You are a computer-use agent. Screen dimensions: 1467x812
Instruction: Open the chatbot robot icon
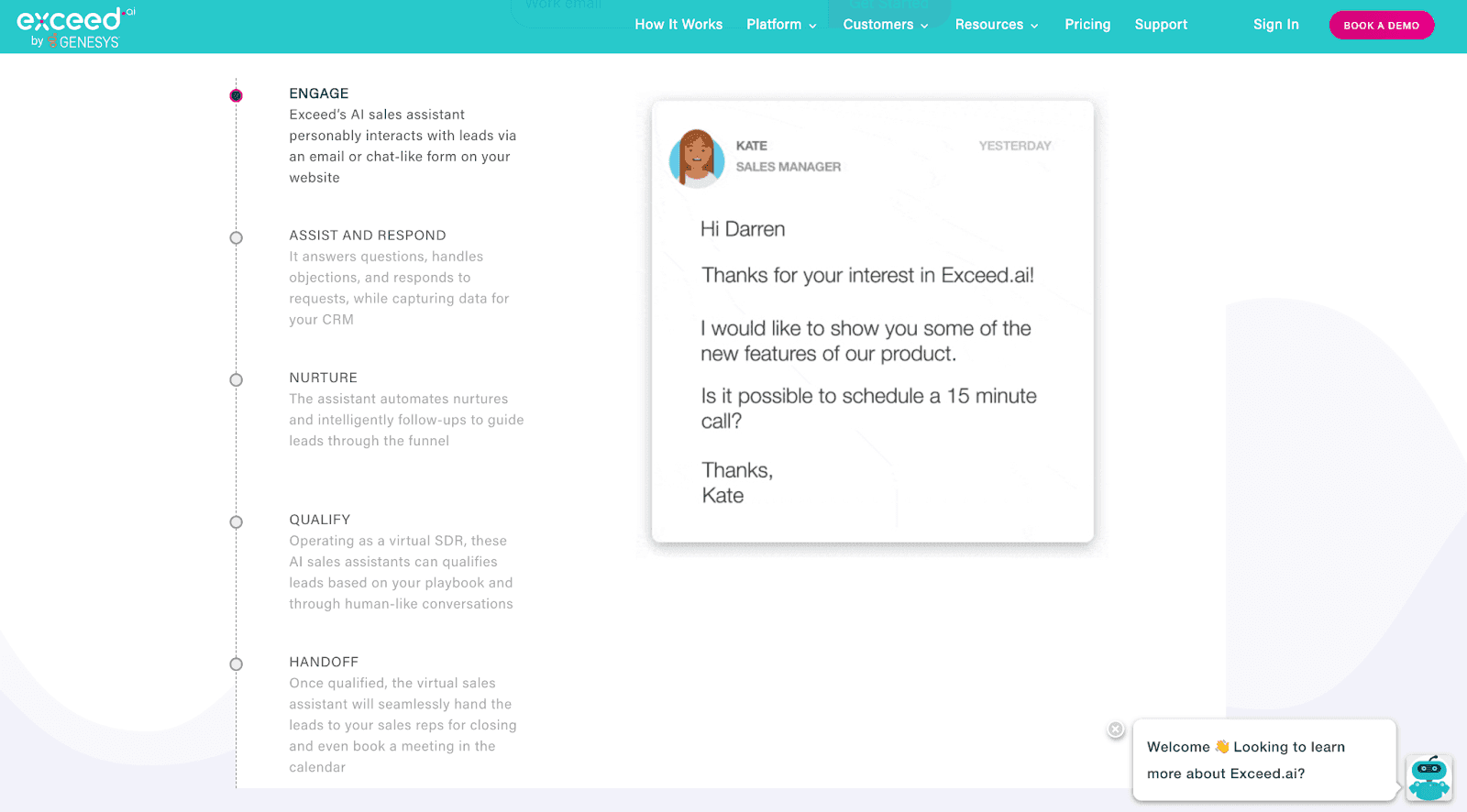1428,778
